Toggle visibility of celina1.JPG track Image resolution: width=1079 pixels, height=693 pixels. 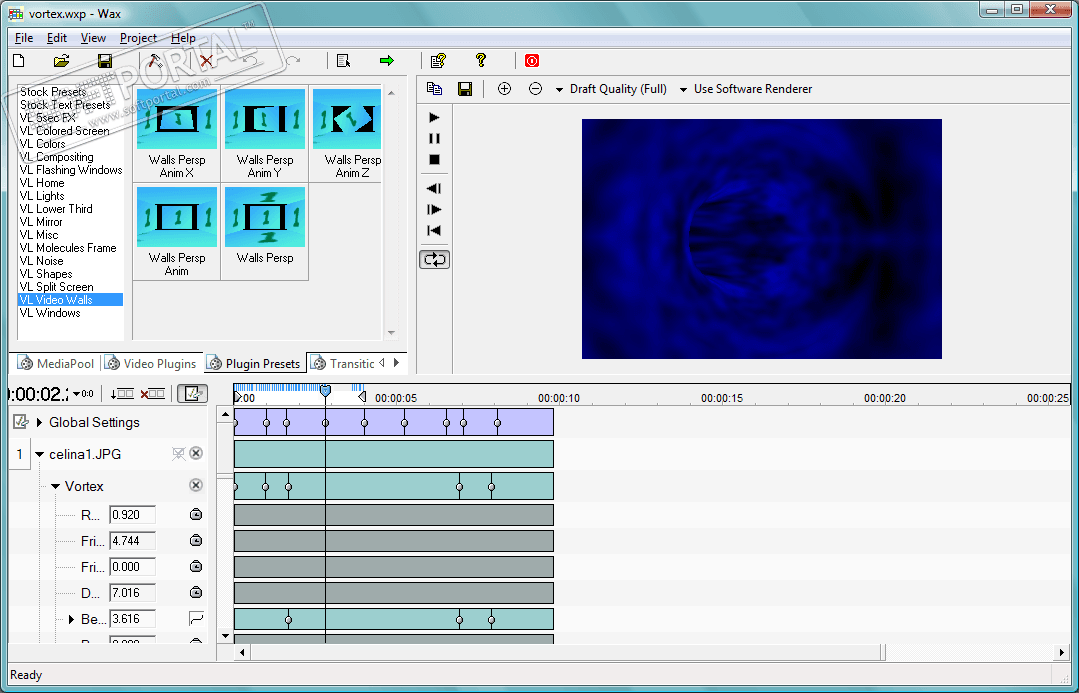pos(178,454)
